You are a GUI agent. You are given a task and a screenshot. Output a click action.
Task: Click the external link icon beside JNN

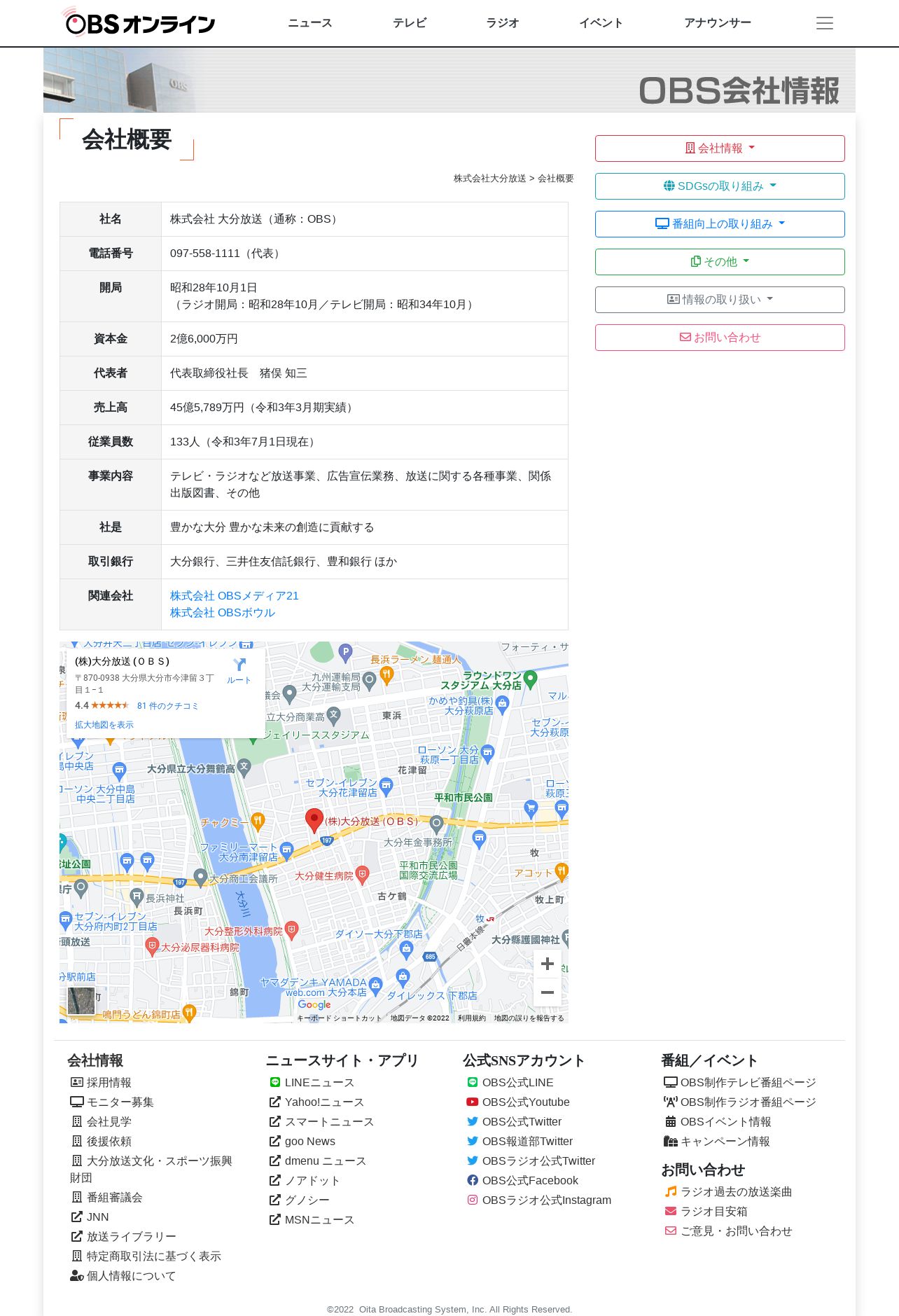77,1217
